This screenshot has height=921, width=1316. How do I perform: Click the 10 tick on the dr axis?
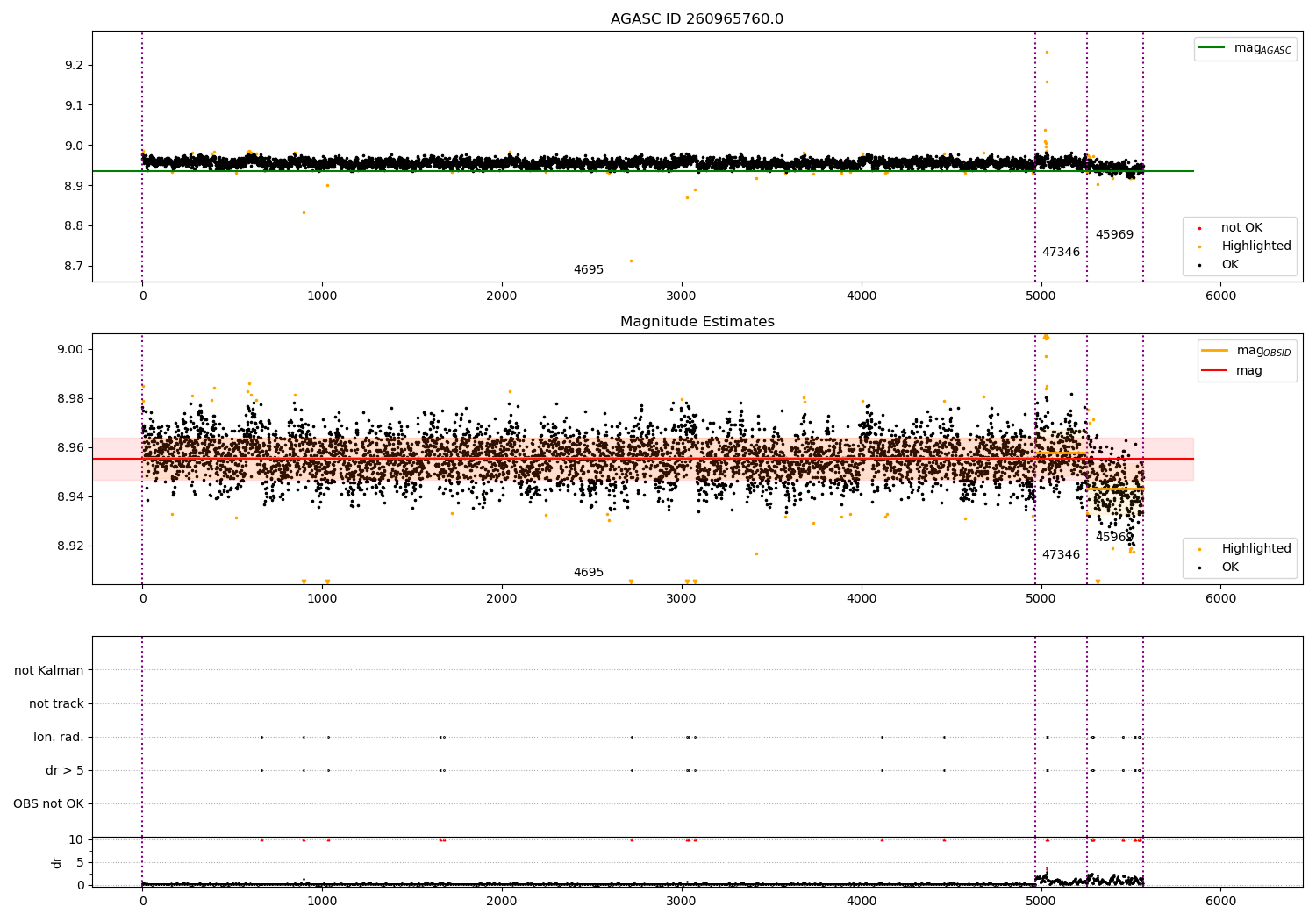(x=76, y=839)
